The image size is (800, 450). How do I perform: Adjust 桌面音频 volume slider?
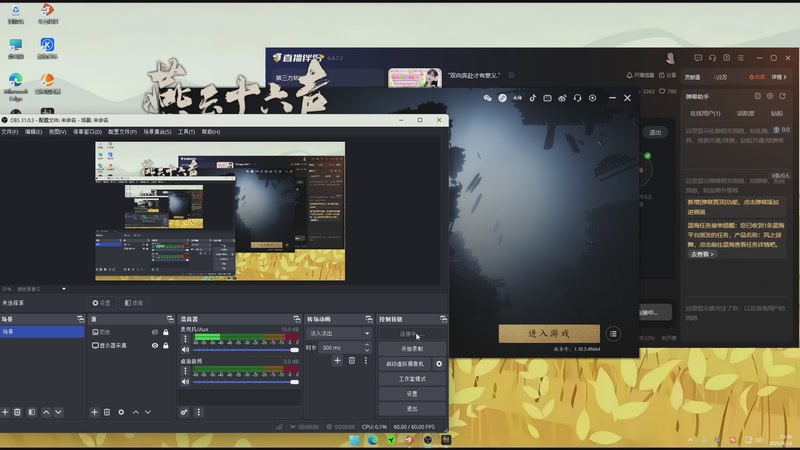[x=245, y=382]
